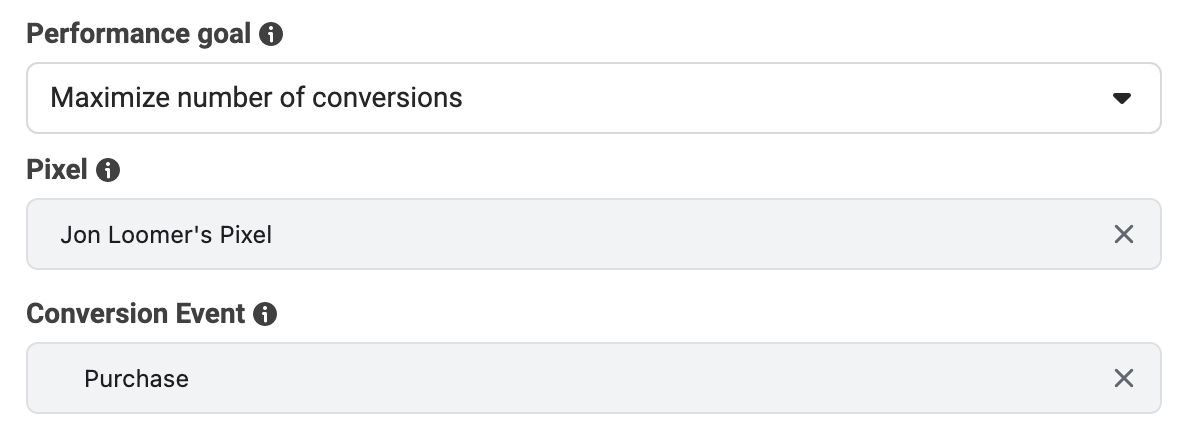Expand the Pixel selector showing Jon Loomer's Pixel
The width and height of the screenshot is (1180, 434).
(x=594, y=234)
